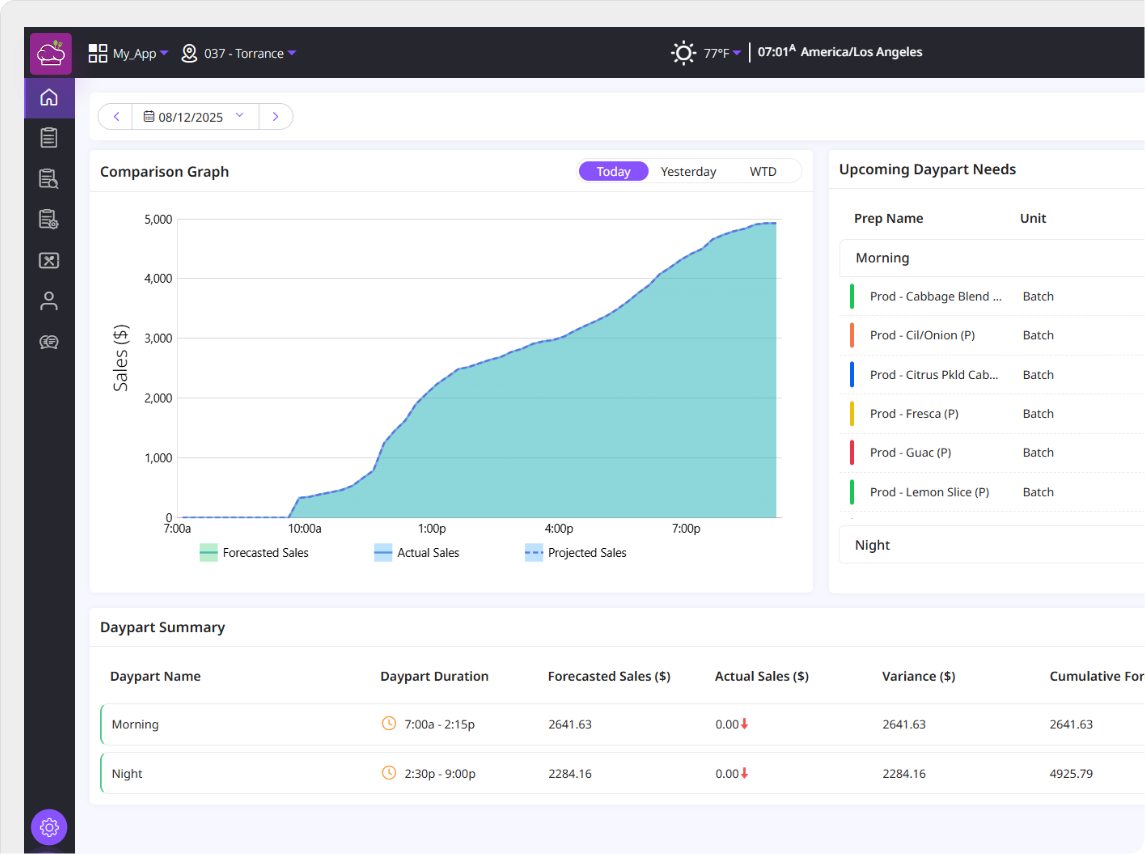Click the purple settings gear icon
Image resolution: width=1145 pixels, height=854 pixels.
pos(49,827)
